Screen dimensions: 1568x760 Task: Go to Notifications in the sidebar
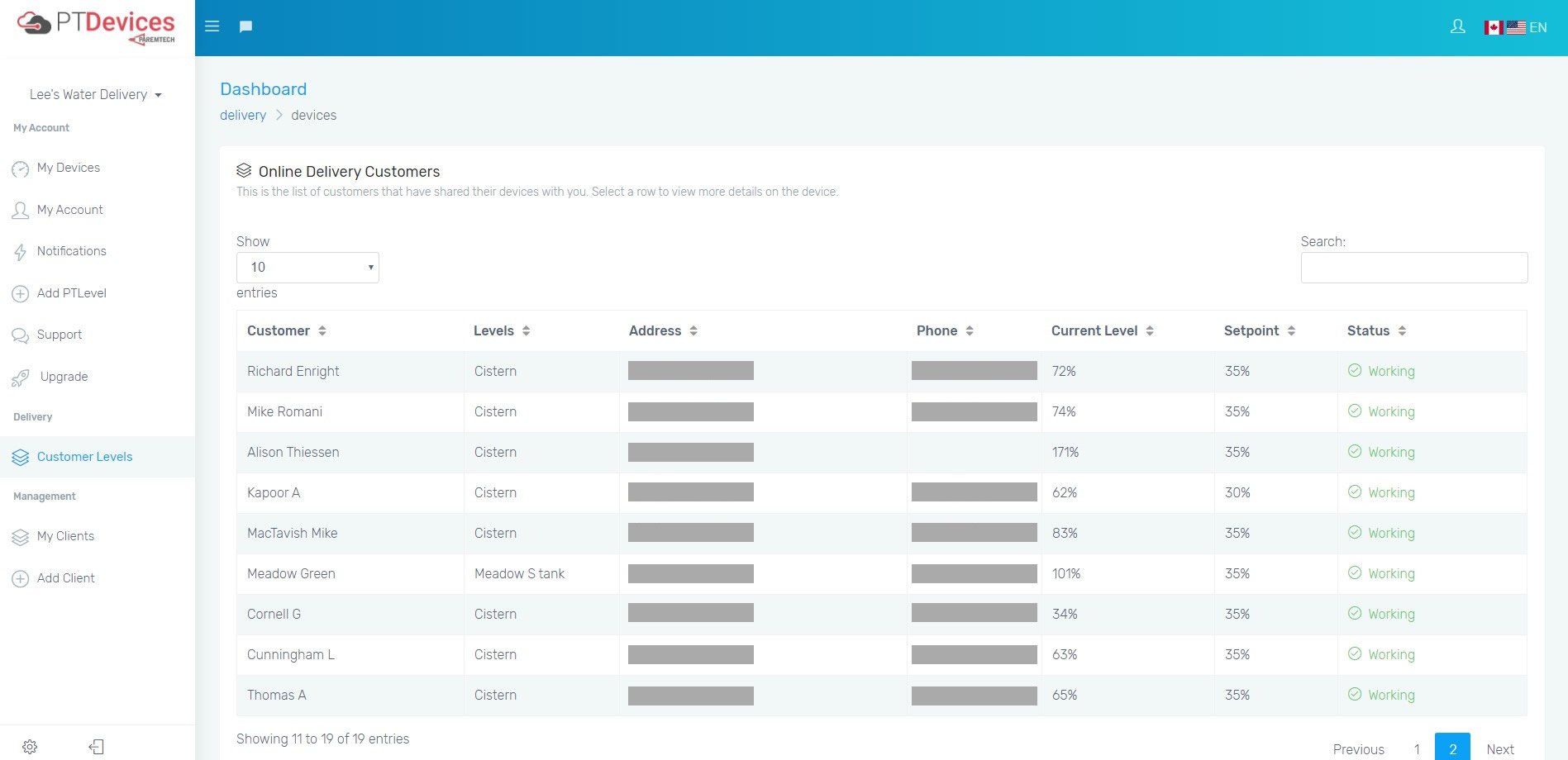[x=71, y=251]
